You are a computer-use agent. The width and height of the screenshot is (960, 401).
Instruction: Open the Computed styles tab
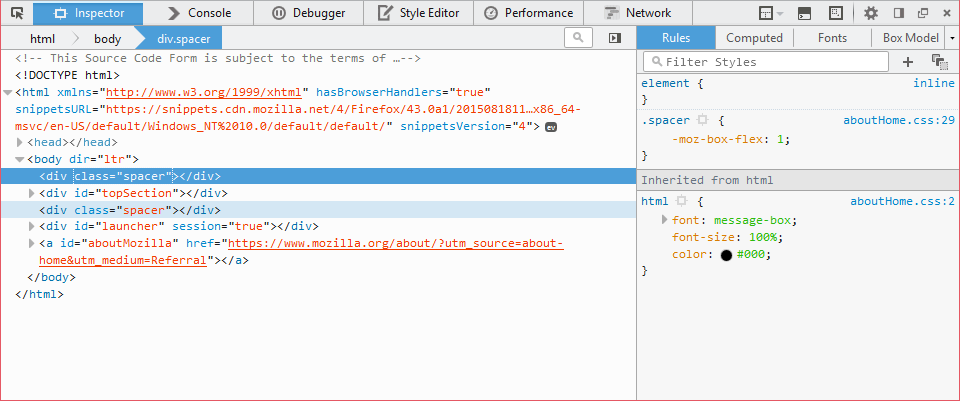(754, 38)
